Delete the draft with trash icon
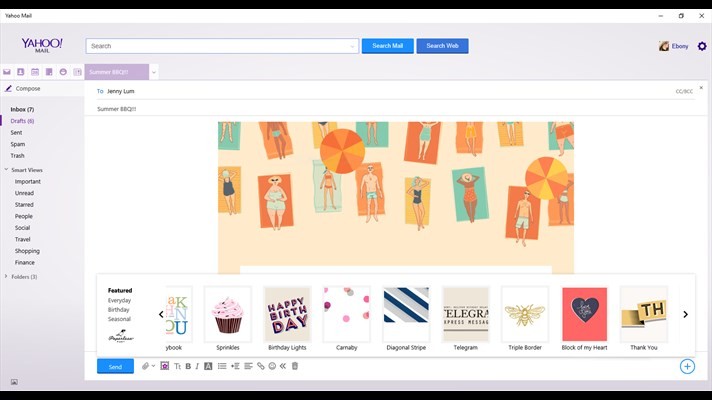 295,366
